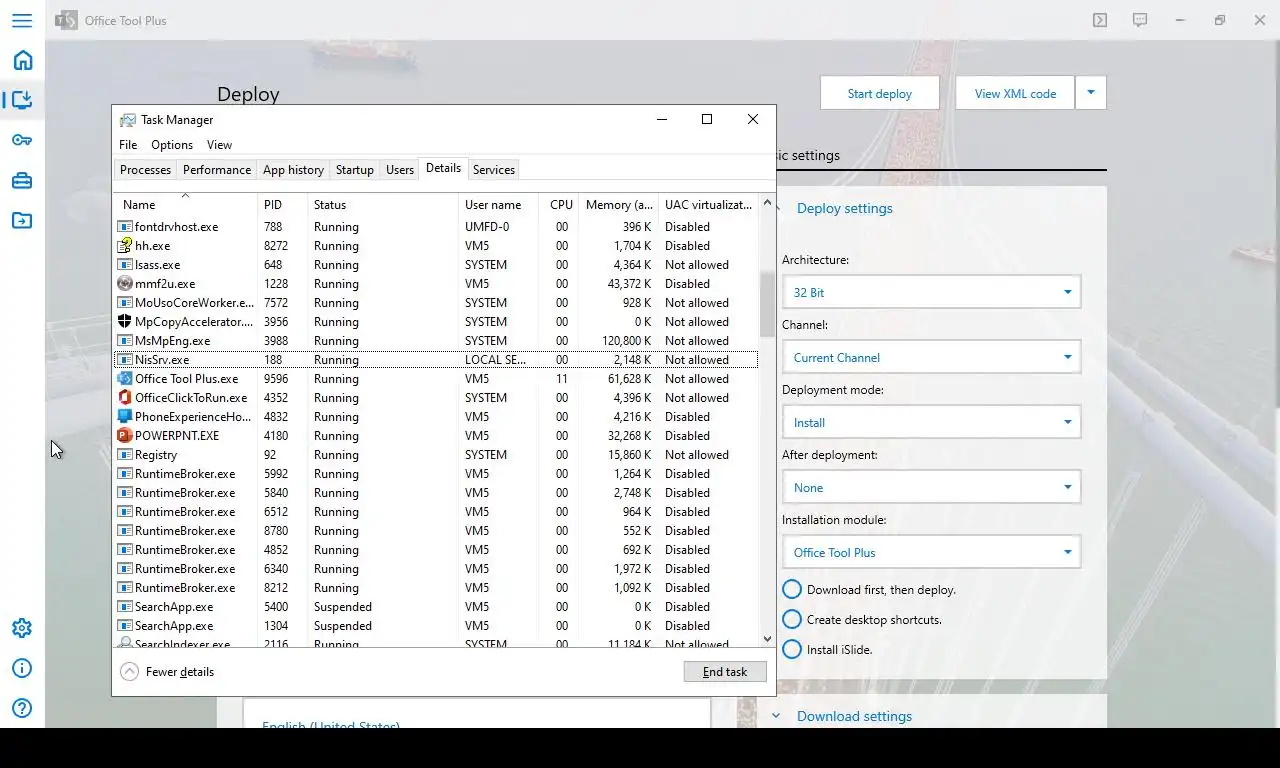Open Task Manager View menu
This screenshot has height=768, width=1280.
pyautogui.click(x=219, y=145)
